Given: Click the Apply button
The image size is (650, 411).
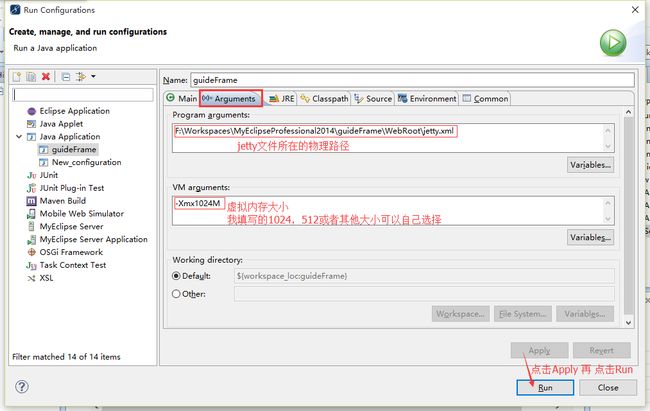Looking at the screenshot, I should pyautogui.click(x=539, y=350).
